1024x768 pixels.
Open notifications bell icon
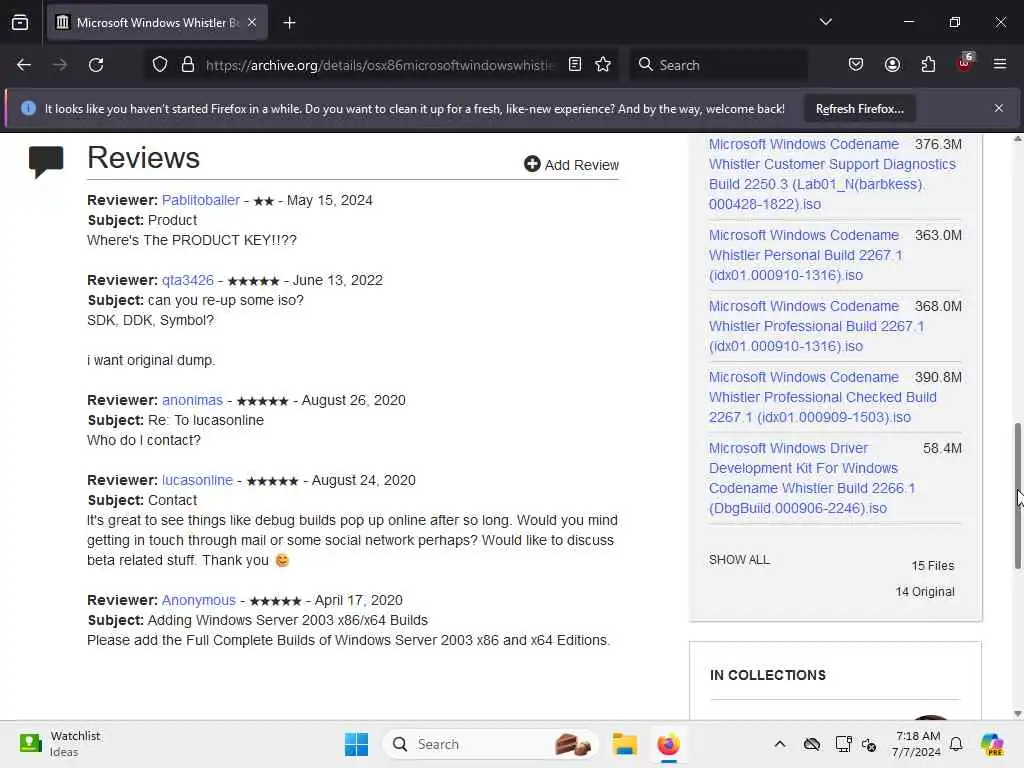(956, 744)
